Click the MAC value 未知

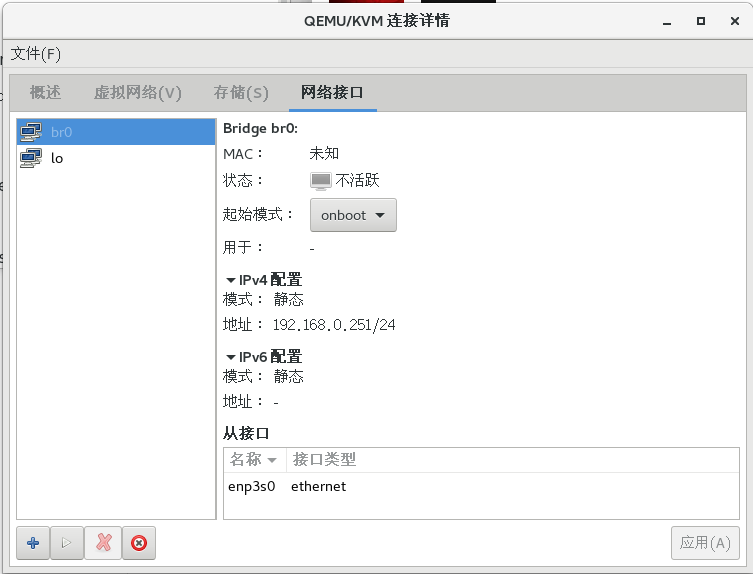coord(324,154)
